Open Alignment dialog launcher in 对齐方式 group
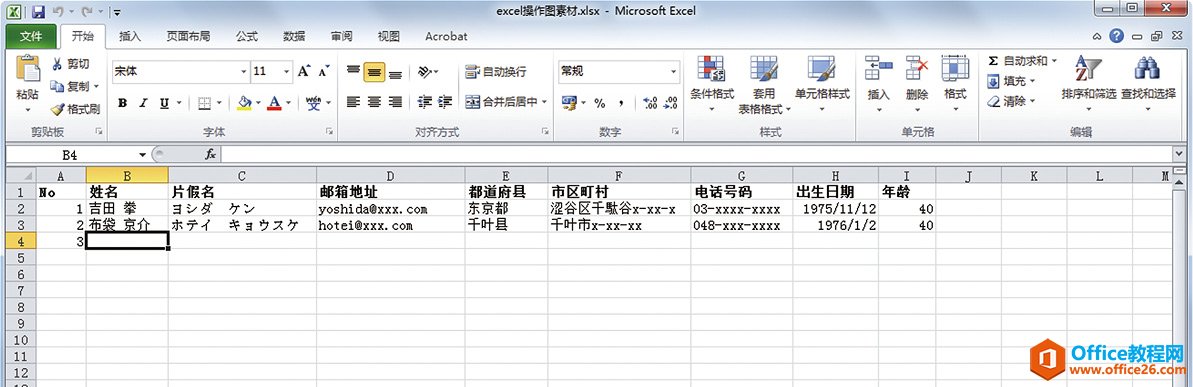1193x387 pixels. pyautogui.click(x=545, y=132)
